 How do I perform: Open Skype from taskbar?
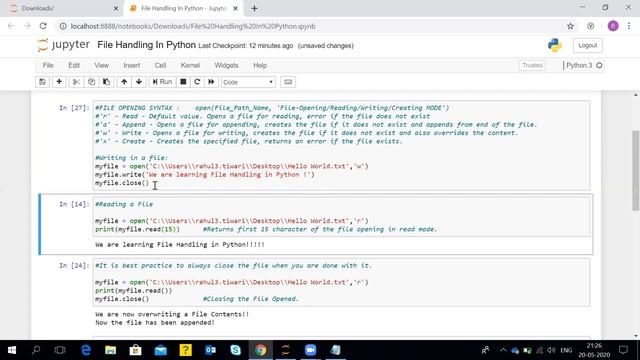point(236,350)
